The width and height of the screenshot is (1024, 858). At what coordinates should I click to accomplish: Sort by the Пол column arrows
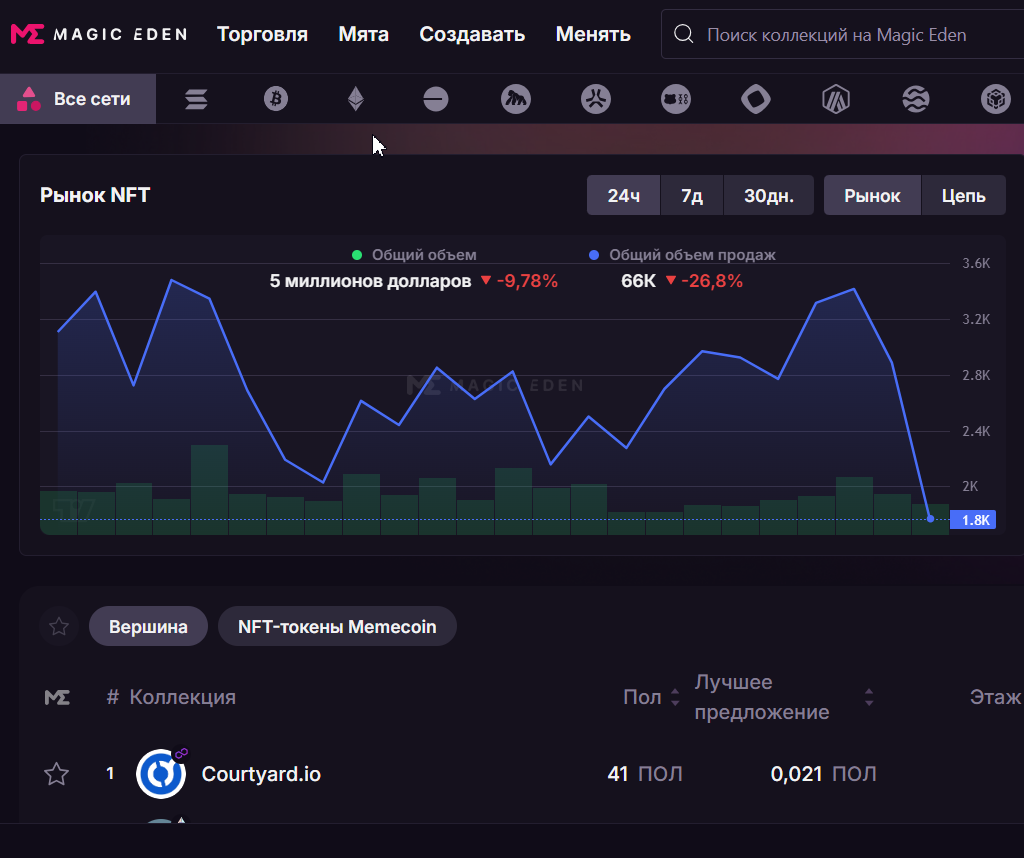[x=675, y=697]
